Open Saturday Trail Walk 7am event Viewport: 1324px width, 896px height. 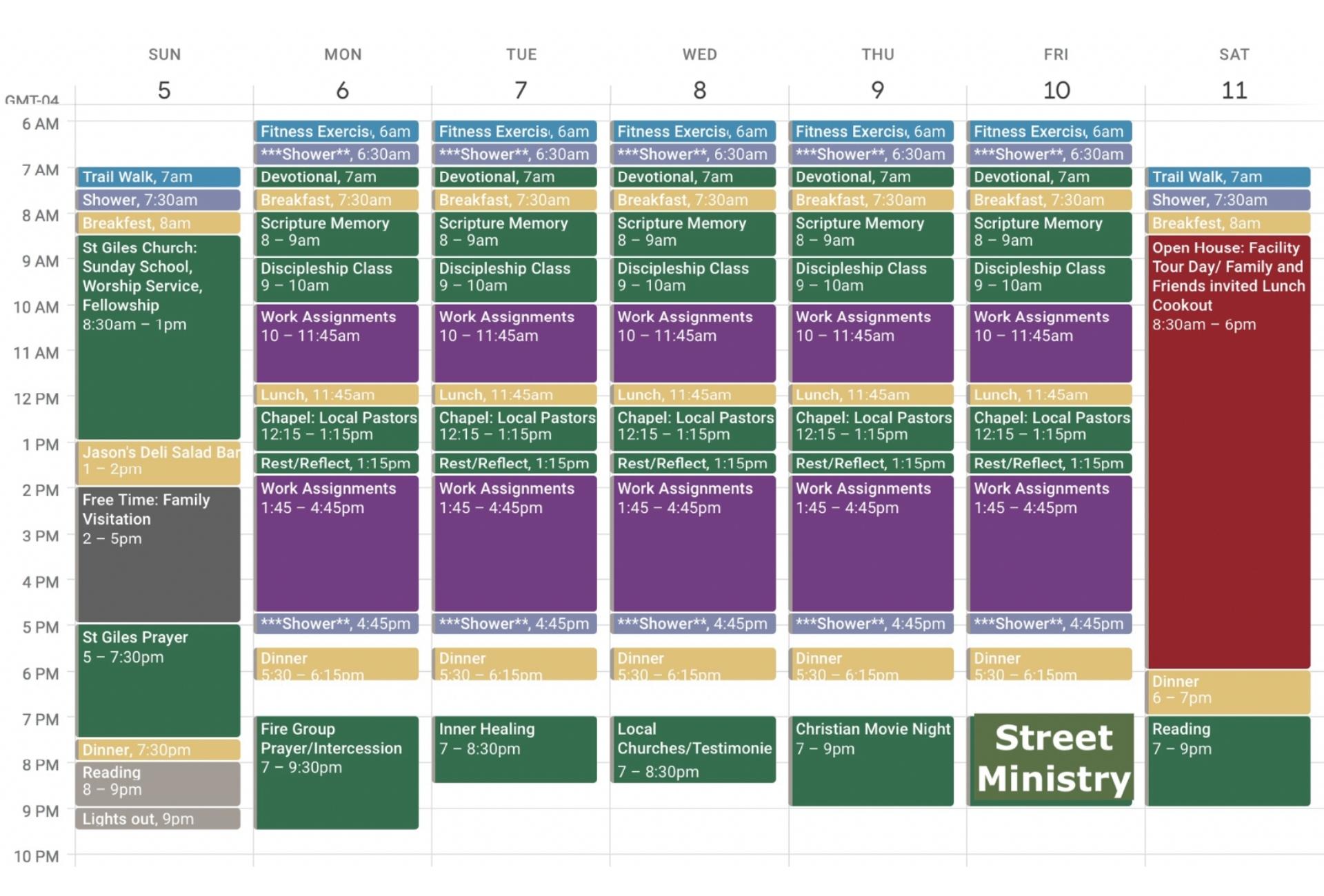(1227, 177)
